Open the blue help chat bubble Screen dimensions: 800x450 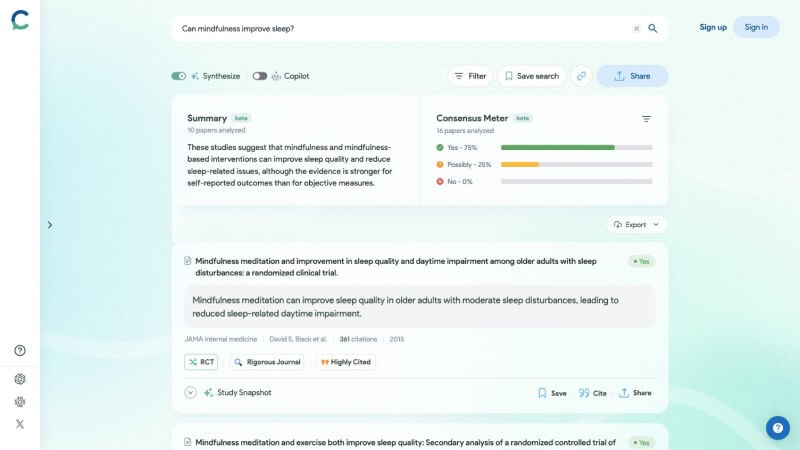(x=777, y=428)
